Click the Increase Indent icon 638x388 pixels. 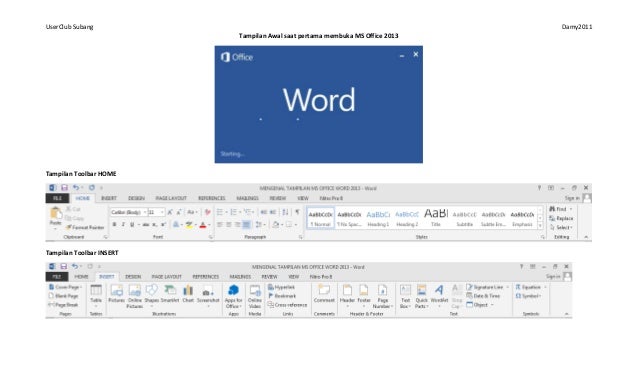273,212
